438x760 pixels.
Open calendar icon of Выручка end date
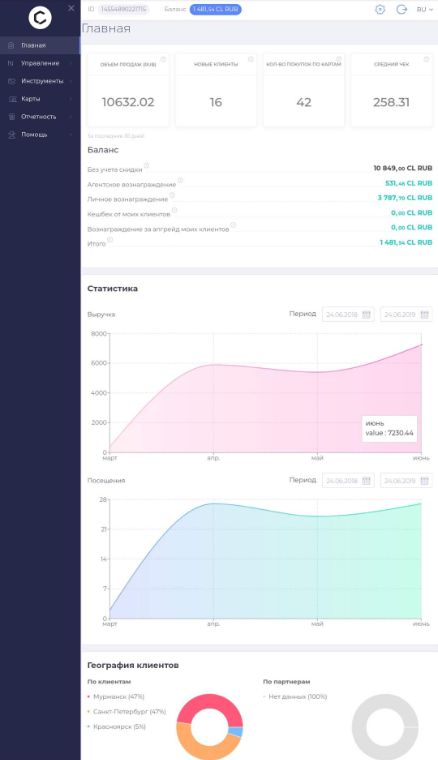coord(424,315)
